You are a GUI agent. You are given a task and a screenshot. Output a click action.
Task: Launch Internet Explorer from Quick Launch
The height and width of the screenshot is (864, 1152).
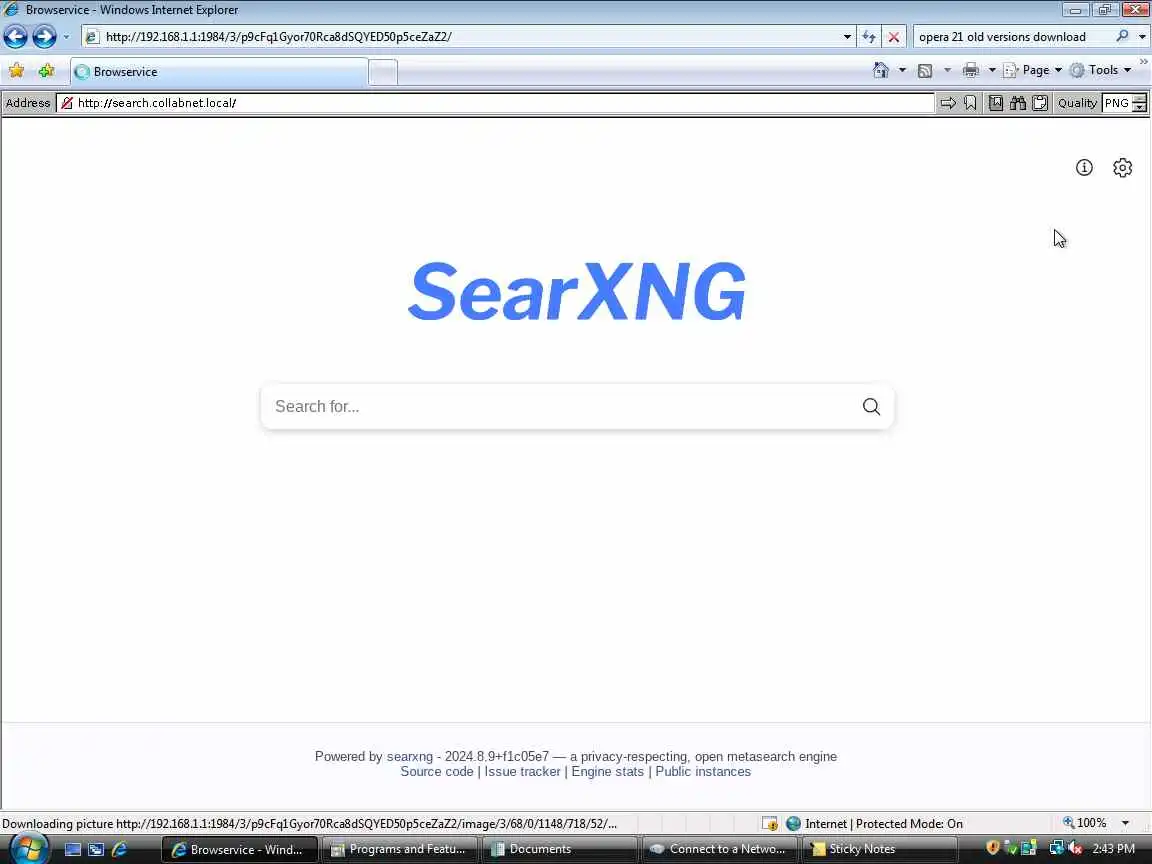(118, 849)
